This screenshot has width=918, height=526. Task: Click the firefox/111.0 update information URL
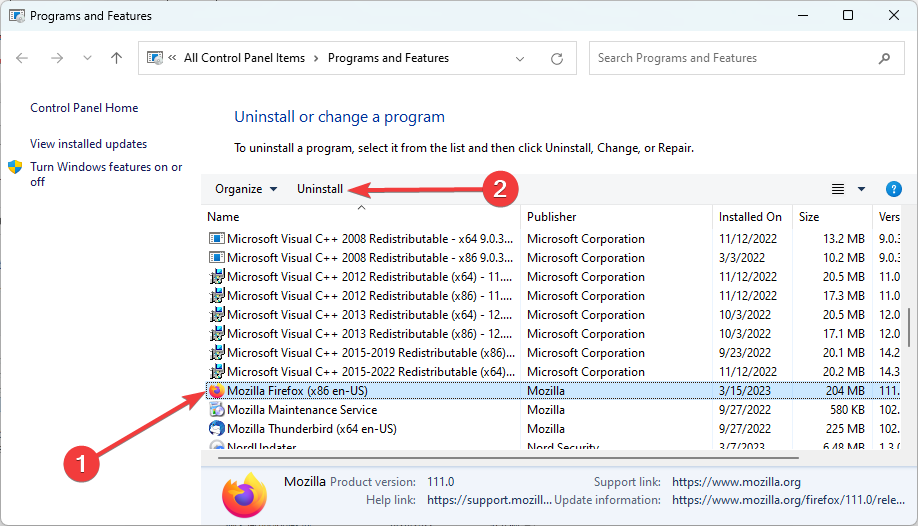pos(788,500)
